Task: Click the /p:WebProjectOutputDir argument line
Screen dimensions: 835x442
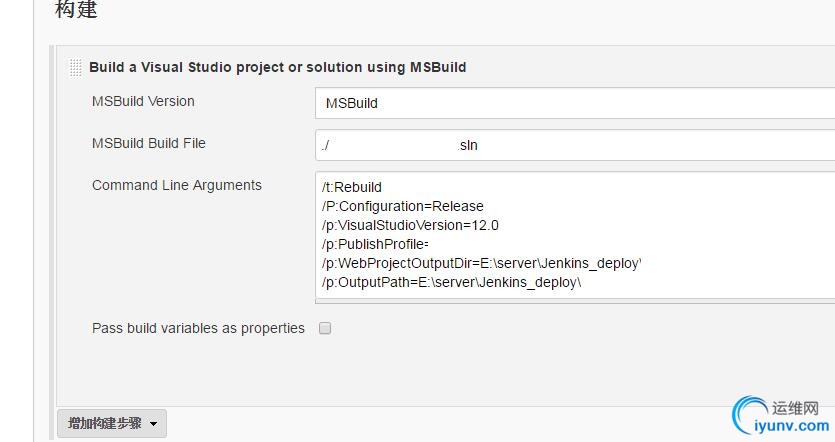Action: 481,264
